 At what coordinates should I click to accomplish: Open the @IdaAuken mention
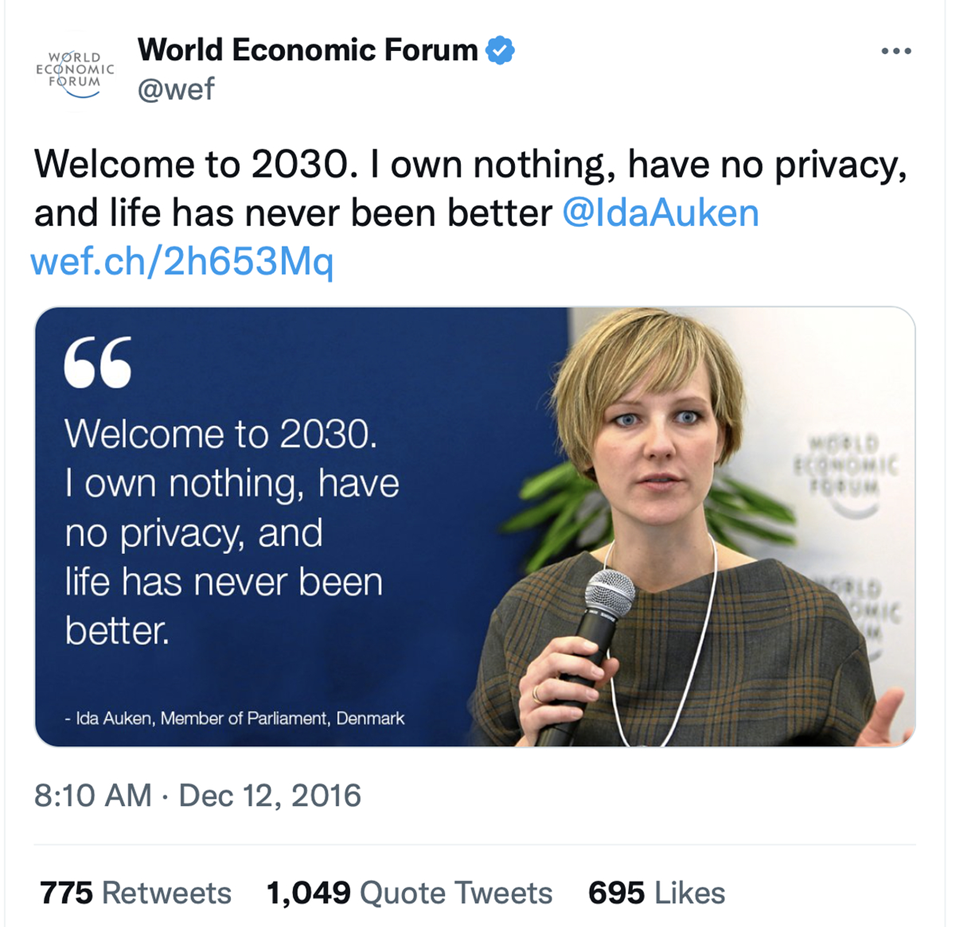pyautogui.click(x=660, y=213)
